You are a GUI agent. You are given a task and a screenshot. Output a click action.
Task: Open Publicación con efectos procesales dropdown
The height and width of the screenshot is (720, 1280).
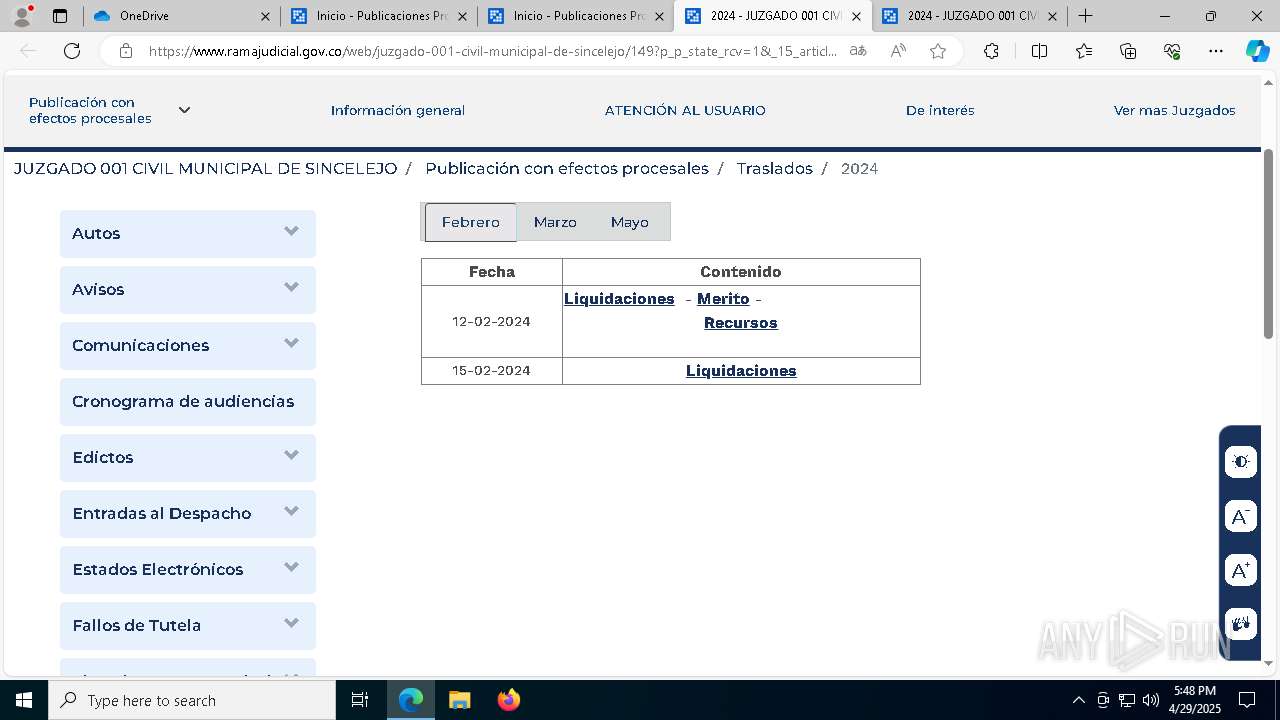109,110
